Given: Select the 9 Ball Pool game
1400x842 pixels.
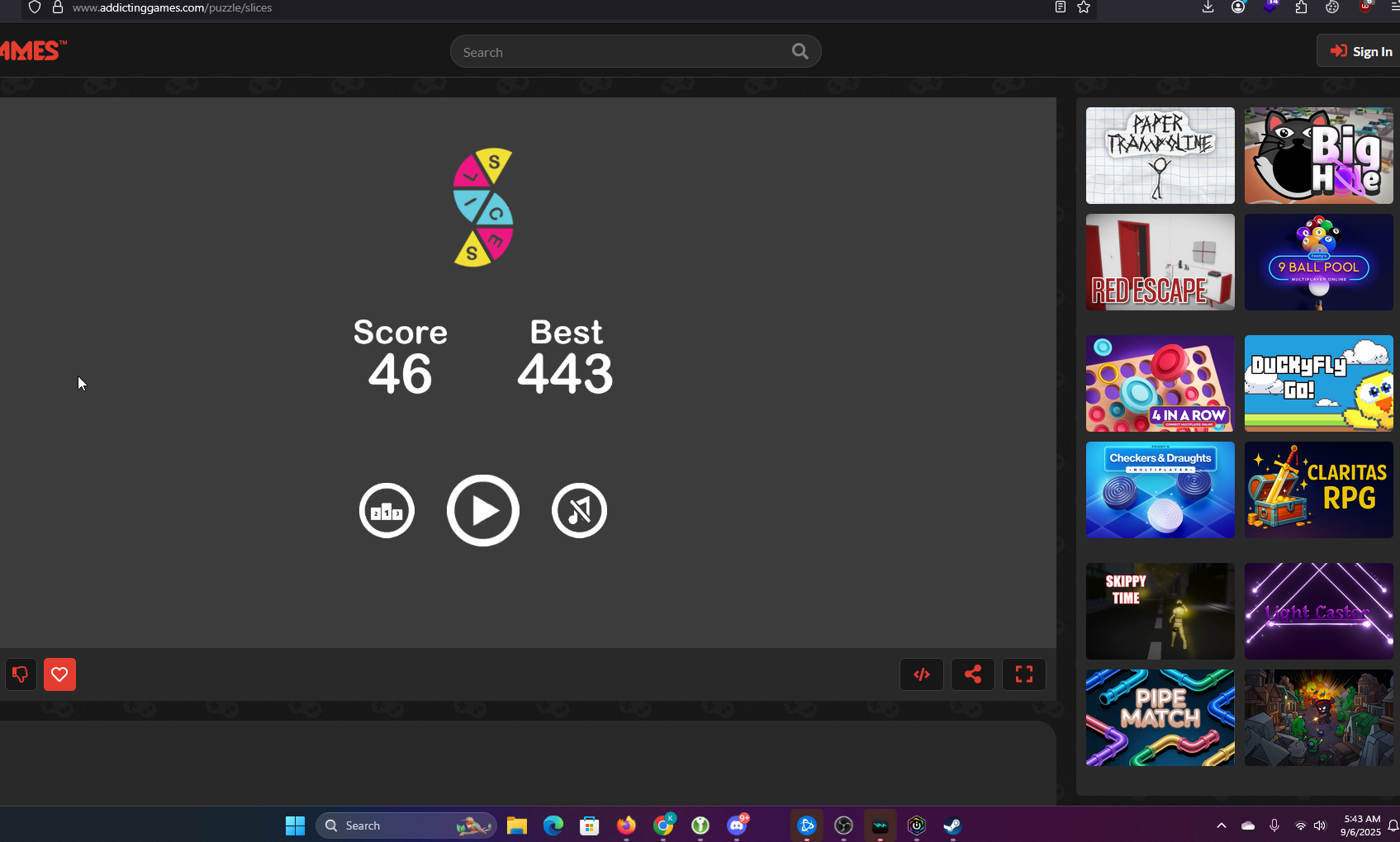Looking at the screenshot, I should (x=1318, y=263).
